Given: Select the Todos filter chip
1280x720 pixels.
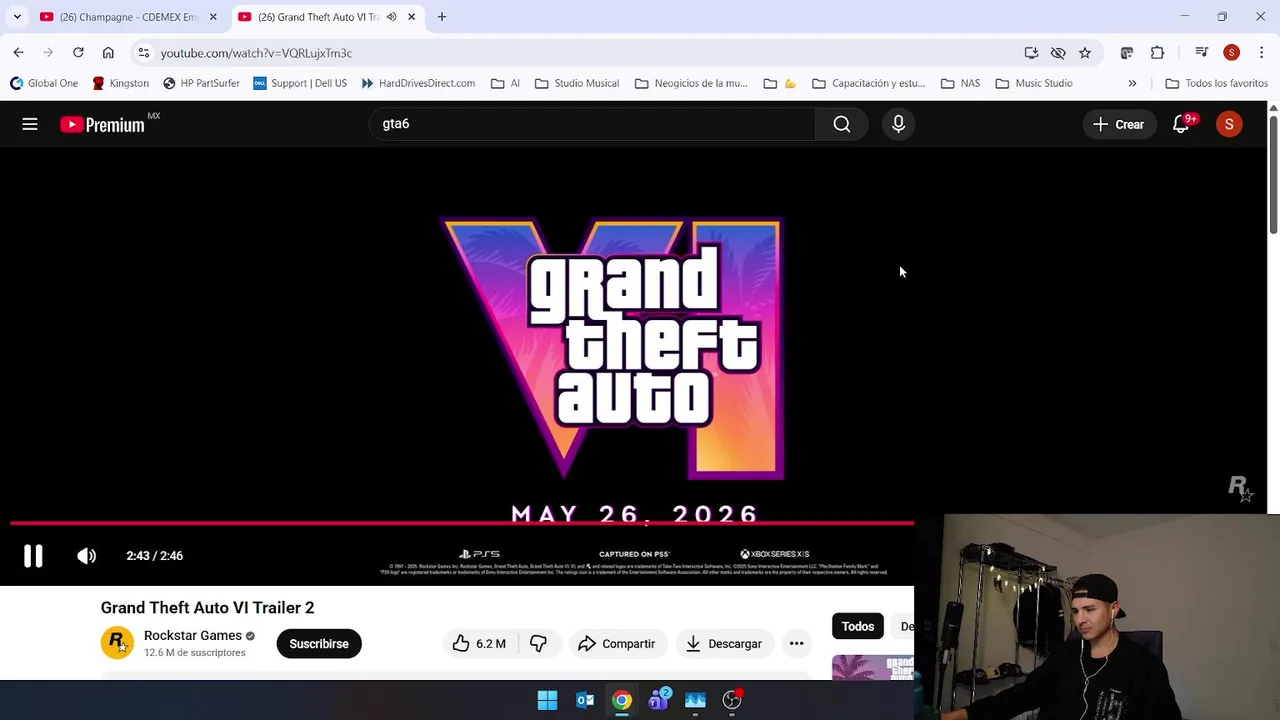Looking at the screenshot, I should tap(857, 627).
